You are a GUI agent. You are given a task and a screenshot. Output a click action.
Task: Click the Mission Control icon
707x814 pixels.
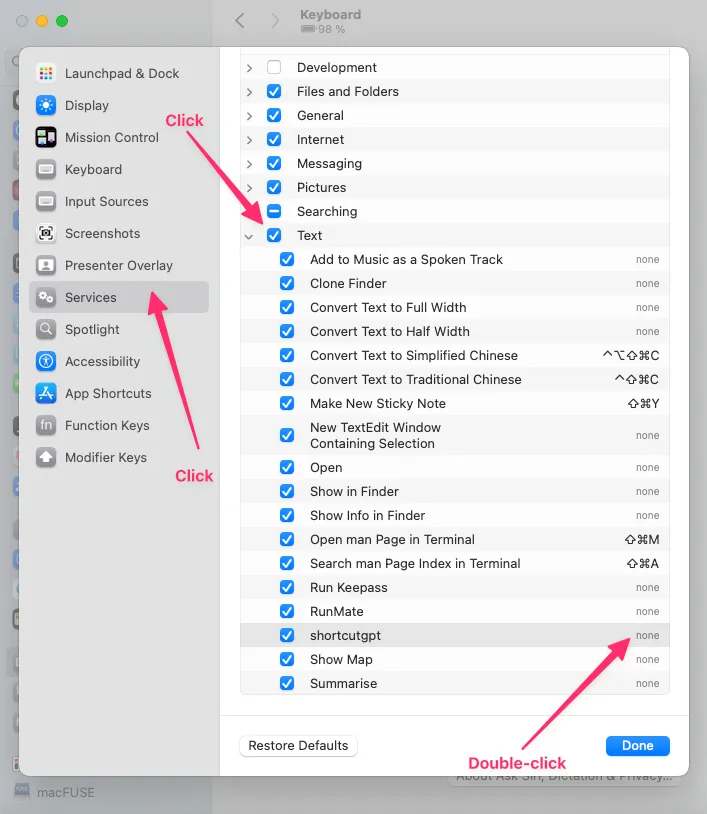point(46,138)
